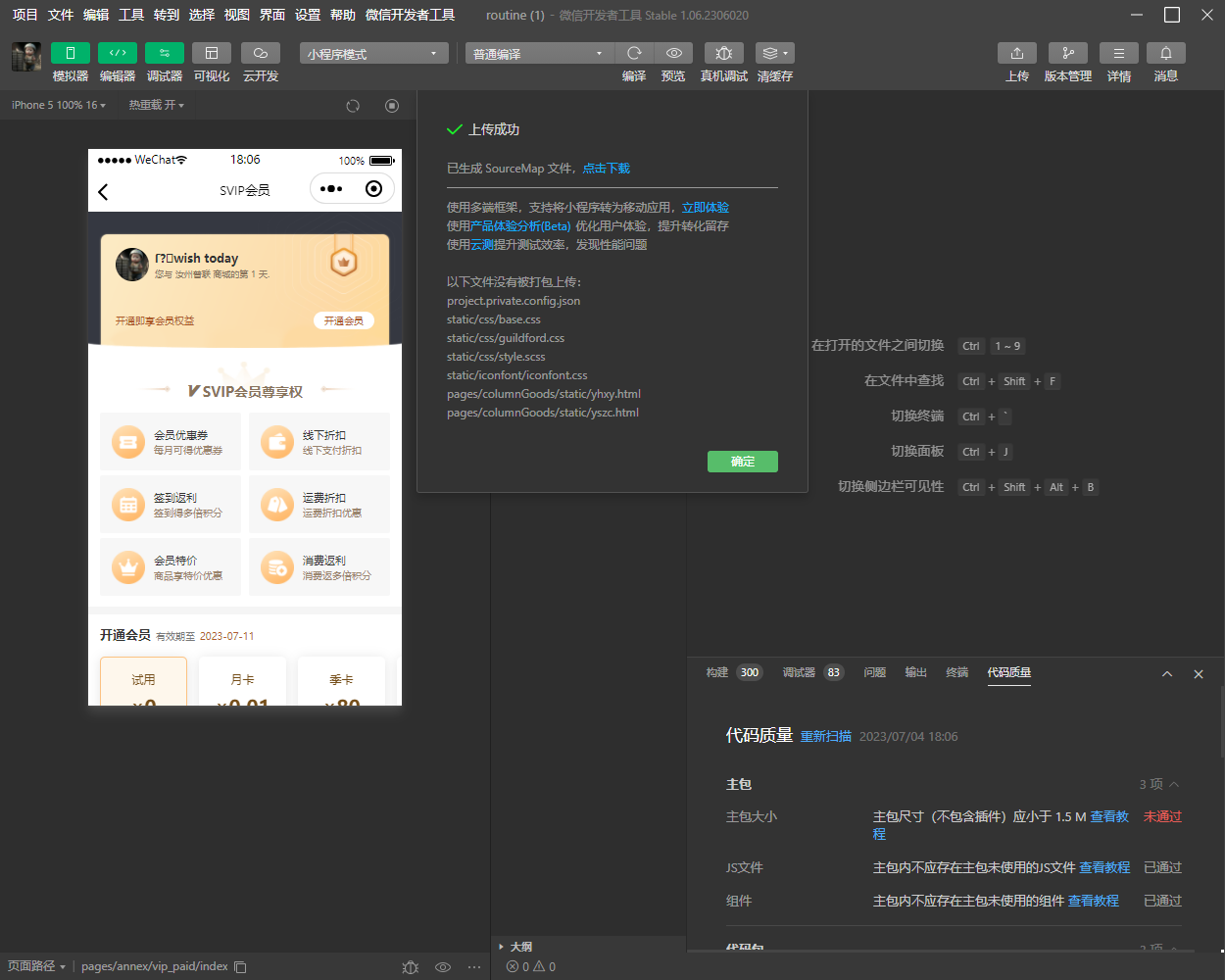This screenshot has width=1225, height=980.
Task: Switch to the 问题 tab
Action: pyautogui.click(x=875, y=672)
